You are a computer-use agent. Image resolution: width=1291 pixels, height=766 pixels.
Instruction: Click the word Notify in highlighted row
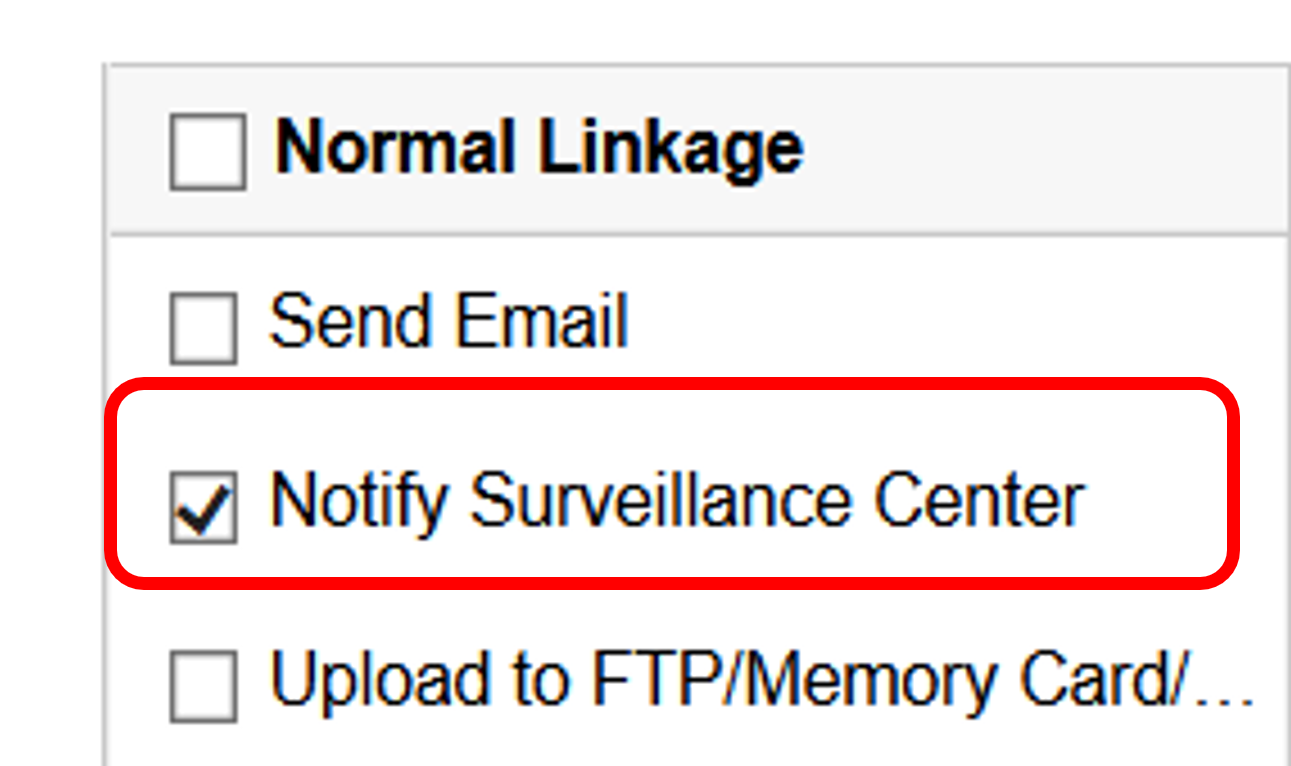(x=357, y=500)
